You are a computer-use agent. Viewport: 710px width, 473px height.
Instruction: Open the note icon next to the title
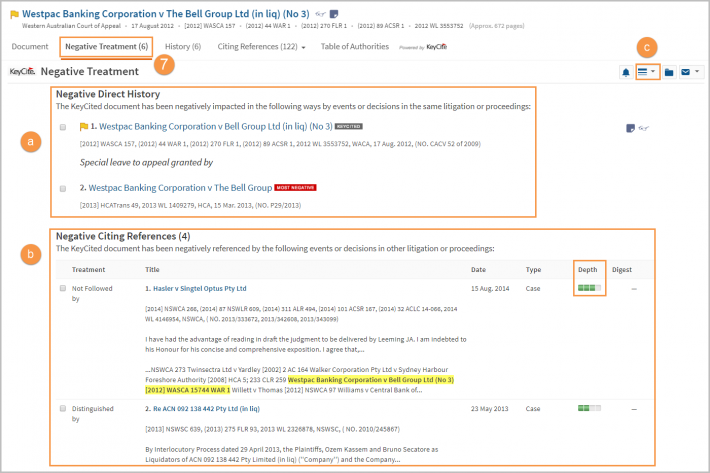pos(334,14)
